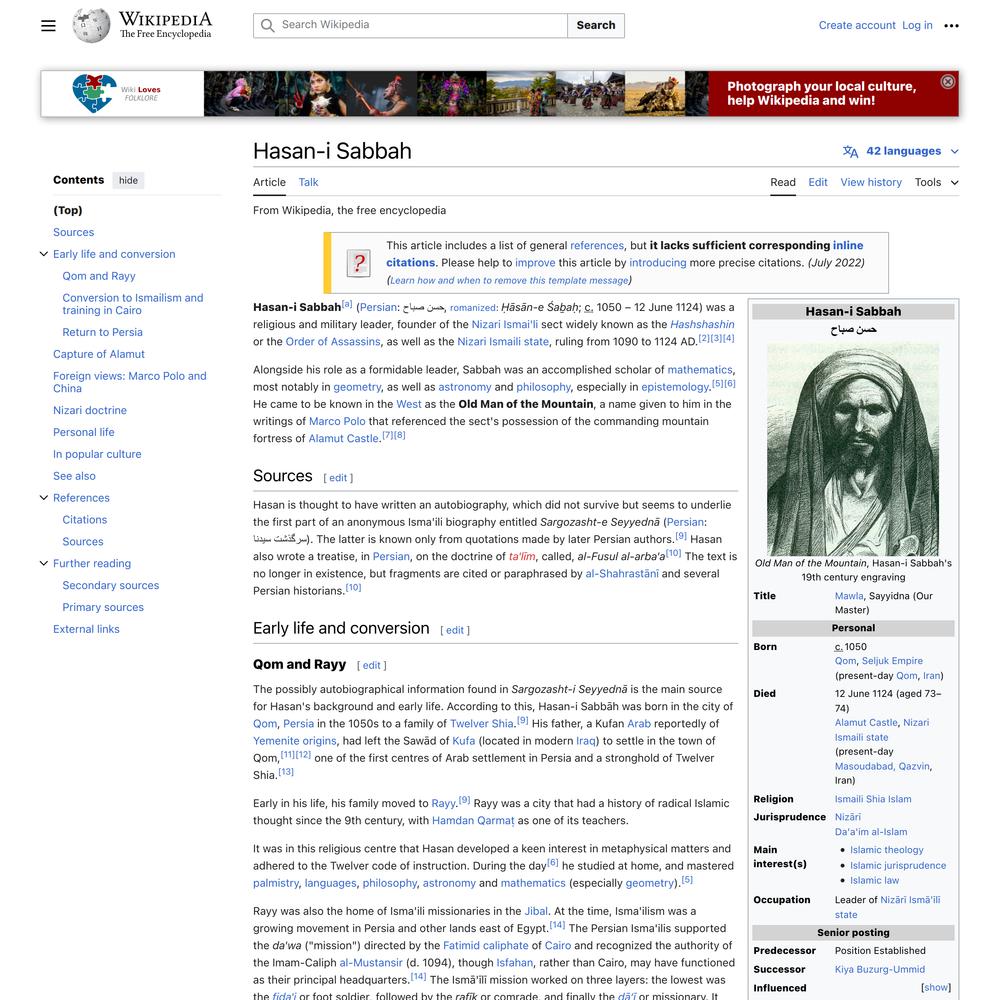Screen dimensions: 1000x1000
Task: Go to External links in contents
Action: 86,629
